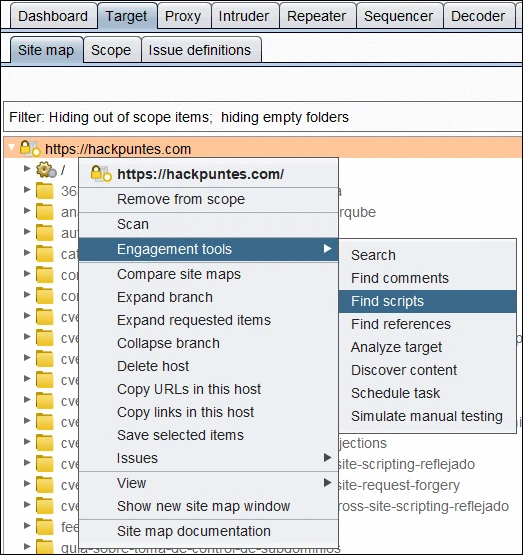
Task: Click lock icon in context menu header
Action: [101, 174]
